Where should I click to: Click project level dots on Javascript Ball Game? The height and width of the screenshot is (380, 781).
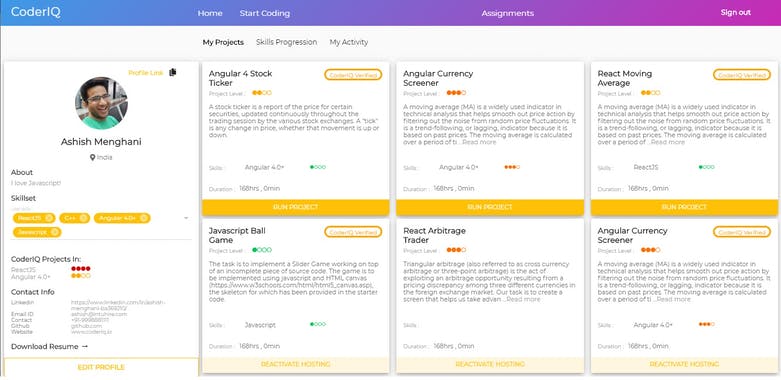click(262, 250)
